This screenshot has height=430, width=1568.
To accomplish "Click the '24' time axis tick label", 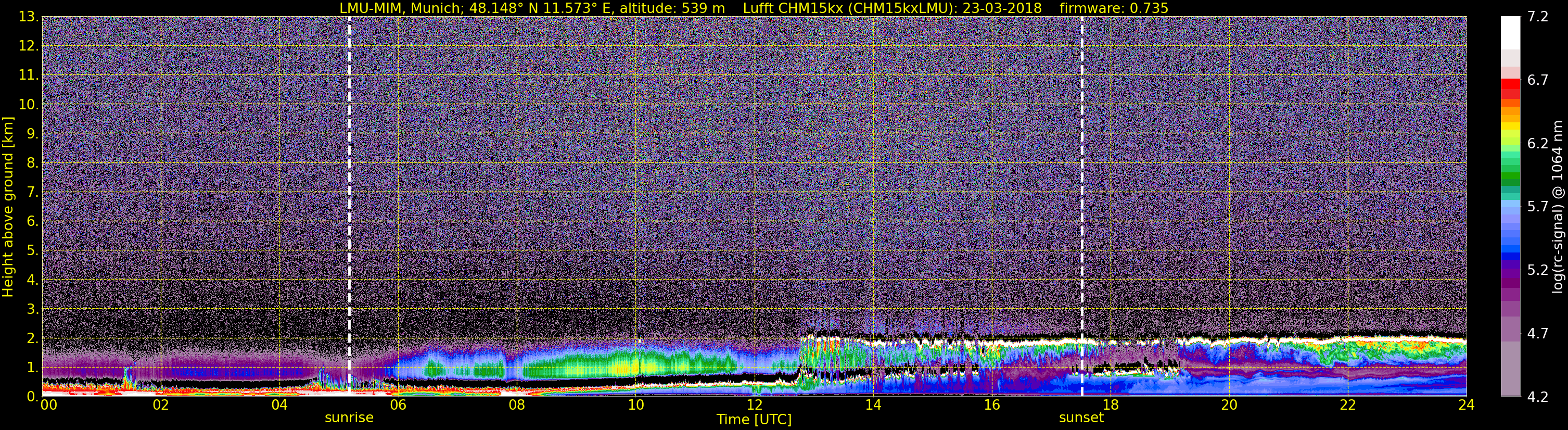I will (x=1467, y=405).
